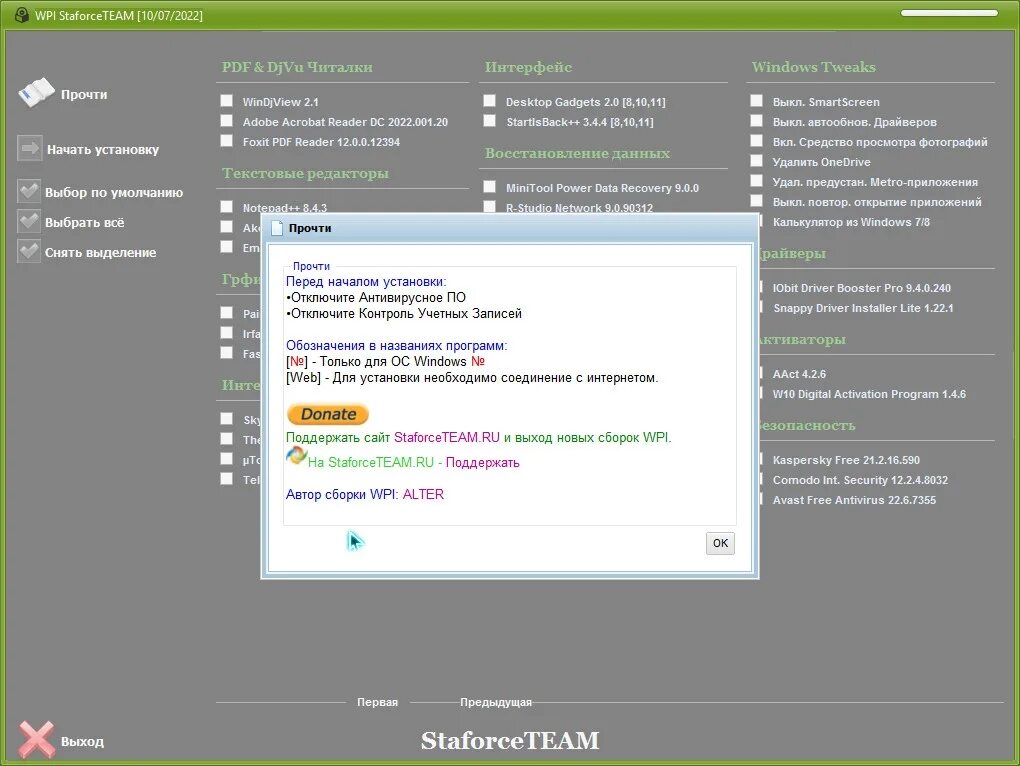Click the WPI lock icon in title bar
Viewport: 1020px width, 766px height.
pyautogui.click(x=21, y=15)
